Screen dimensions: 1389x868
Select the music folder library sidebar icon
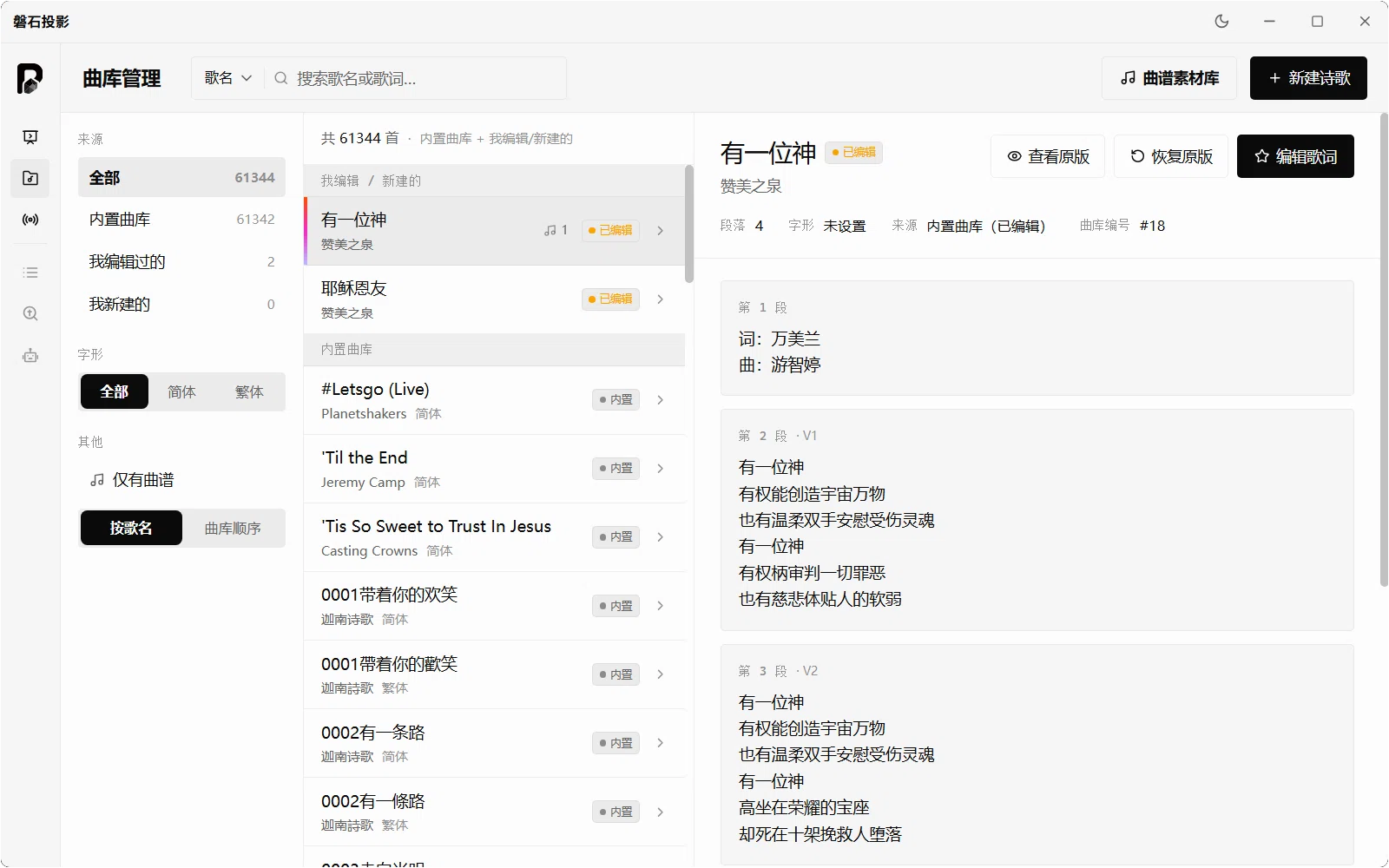[x=30, y=178]
